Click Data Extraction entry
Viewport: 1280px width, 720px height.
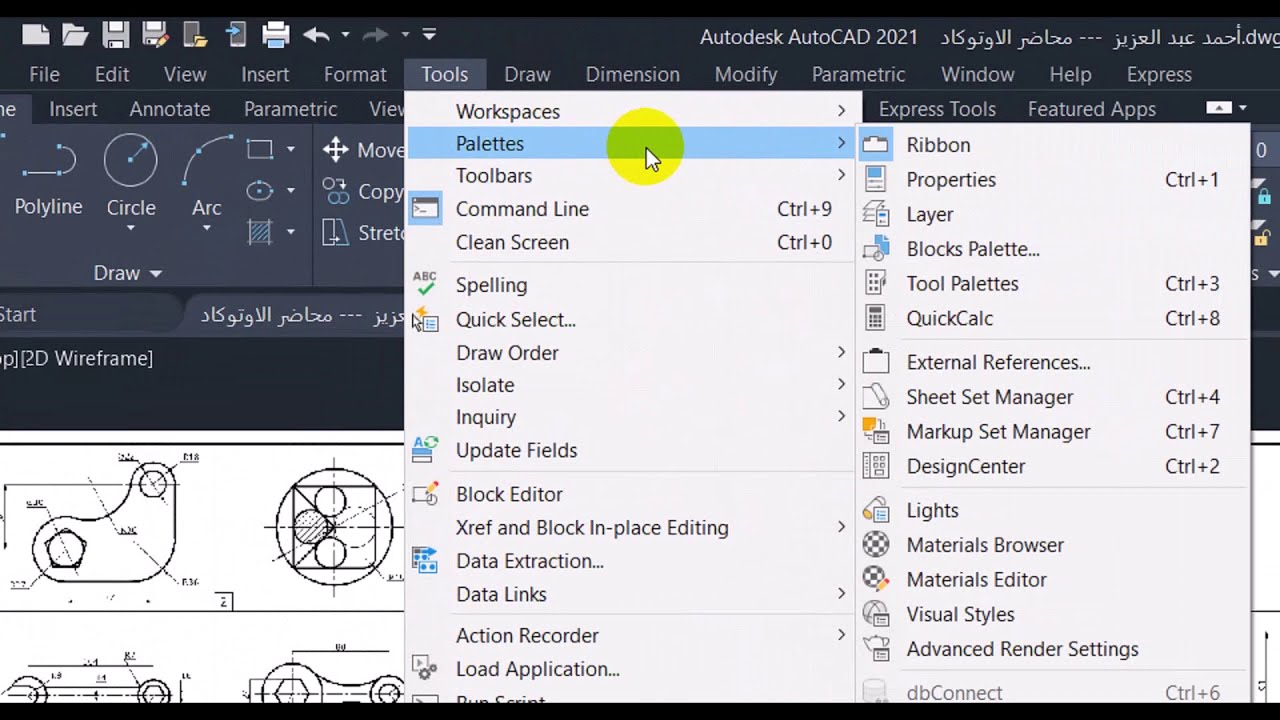point(630,561)
